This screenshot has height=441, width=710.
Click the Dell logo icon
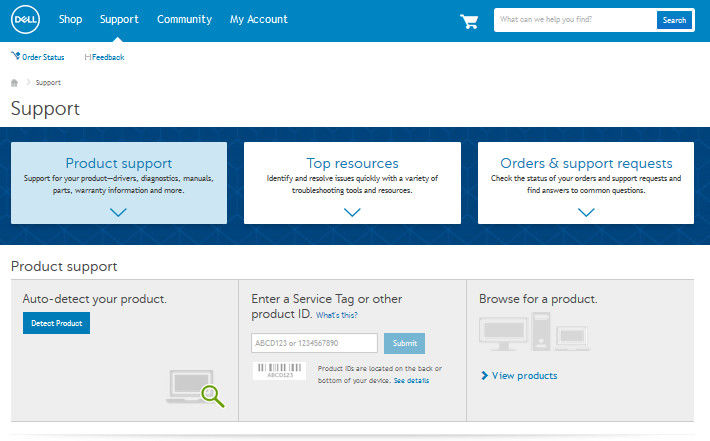pyautogui.click(x=25, y=19)
